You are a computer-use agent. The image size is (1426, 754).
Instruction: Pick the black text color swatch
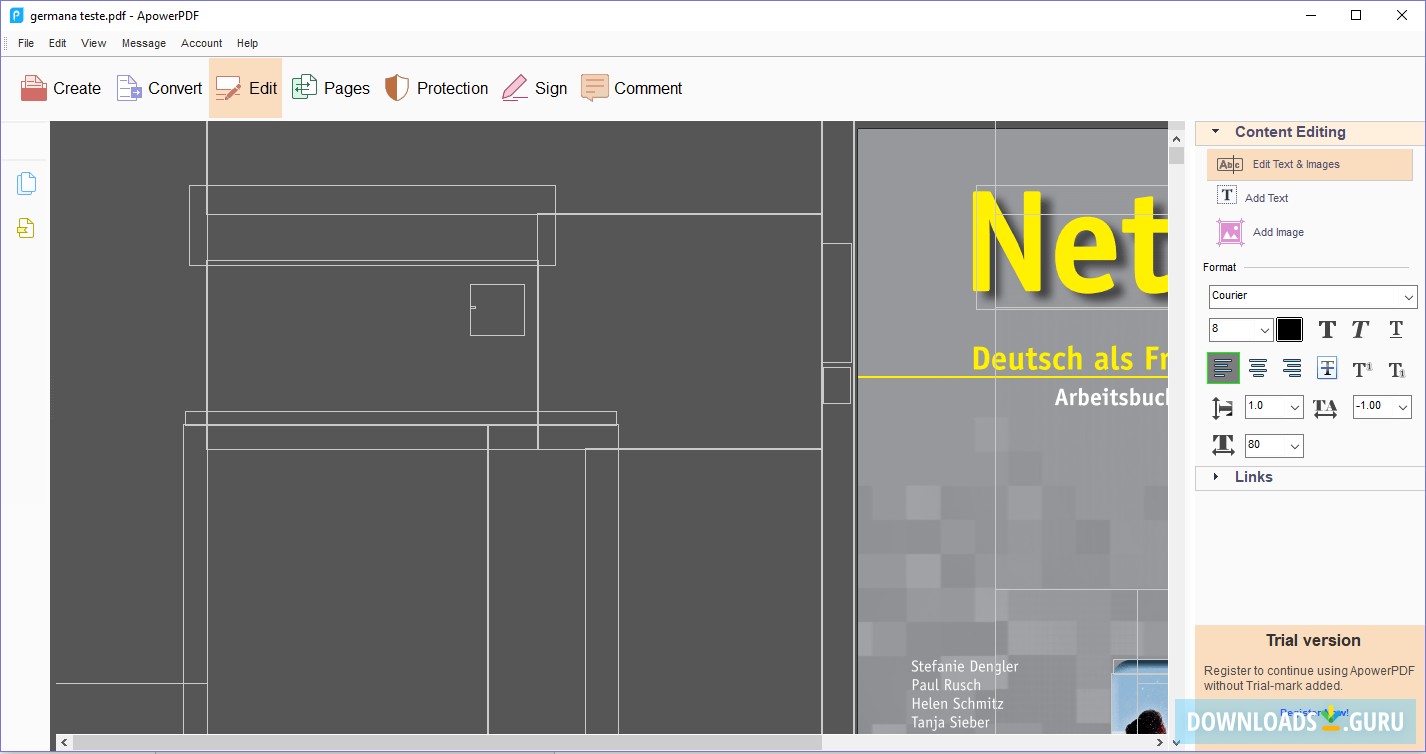pyautogui.click(x=1290, y=329)
